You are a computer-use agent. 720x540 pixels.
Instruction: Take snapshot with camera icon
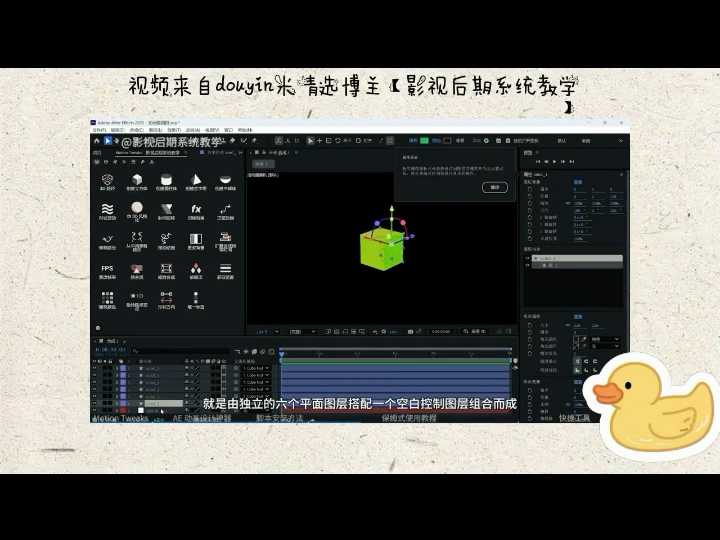pyautogui.click(x=410, y=332)
